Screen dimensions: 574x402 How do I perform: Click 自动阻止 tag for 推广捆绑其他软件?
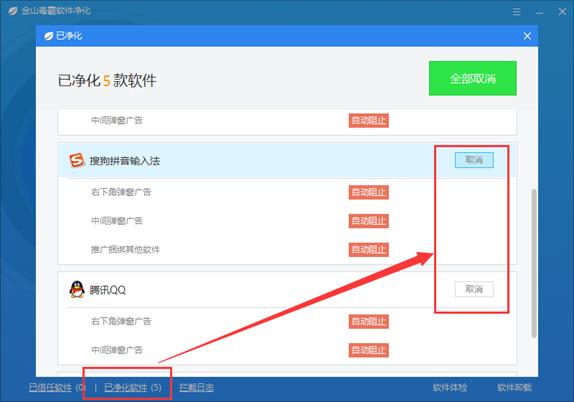(x=369, y=250)
